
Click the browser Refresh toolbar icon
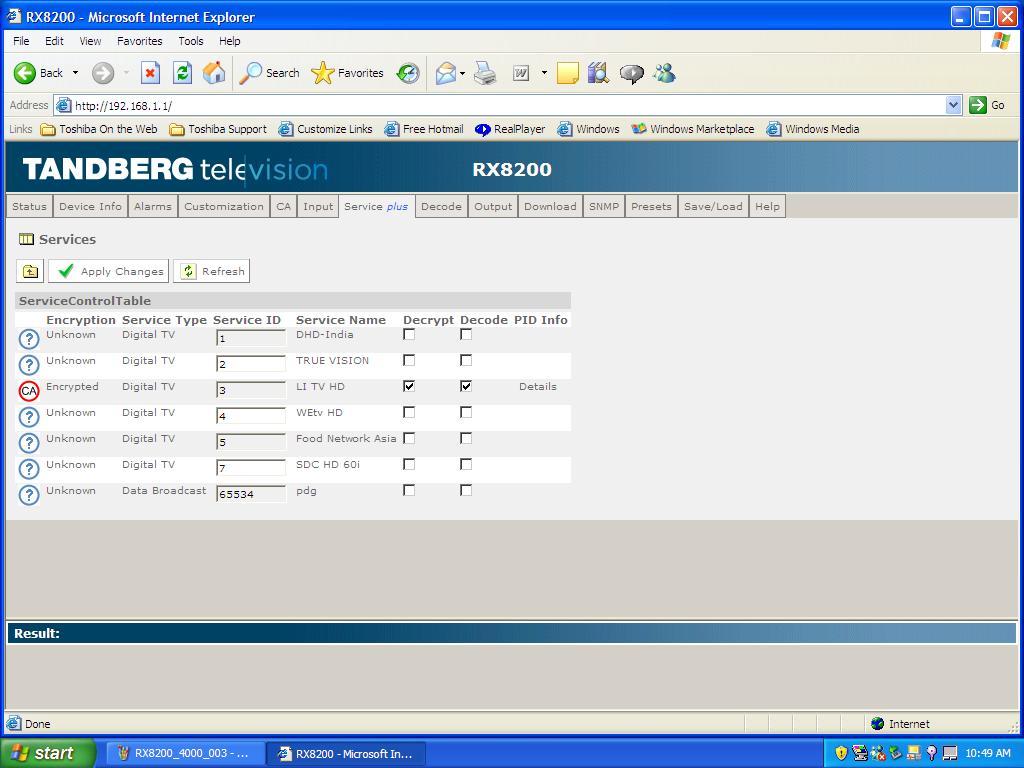182,73
